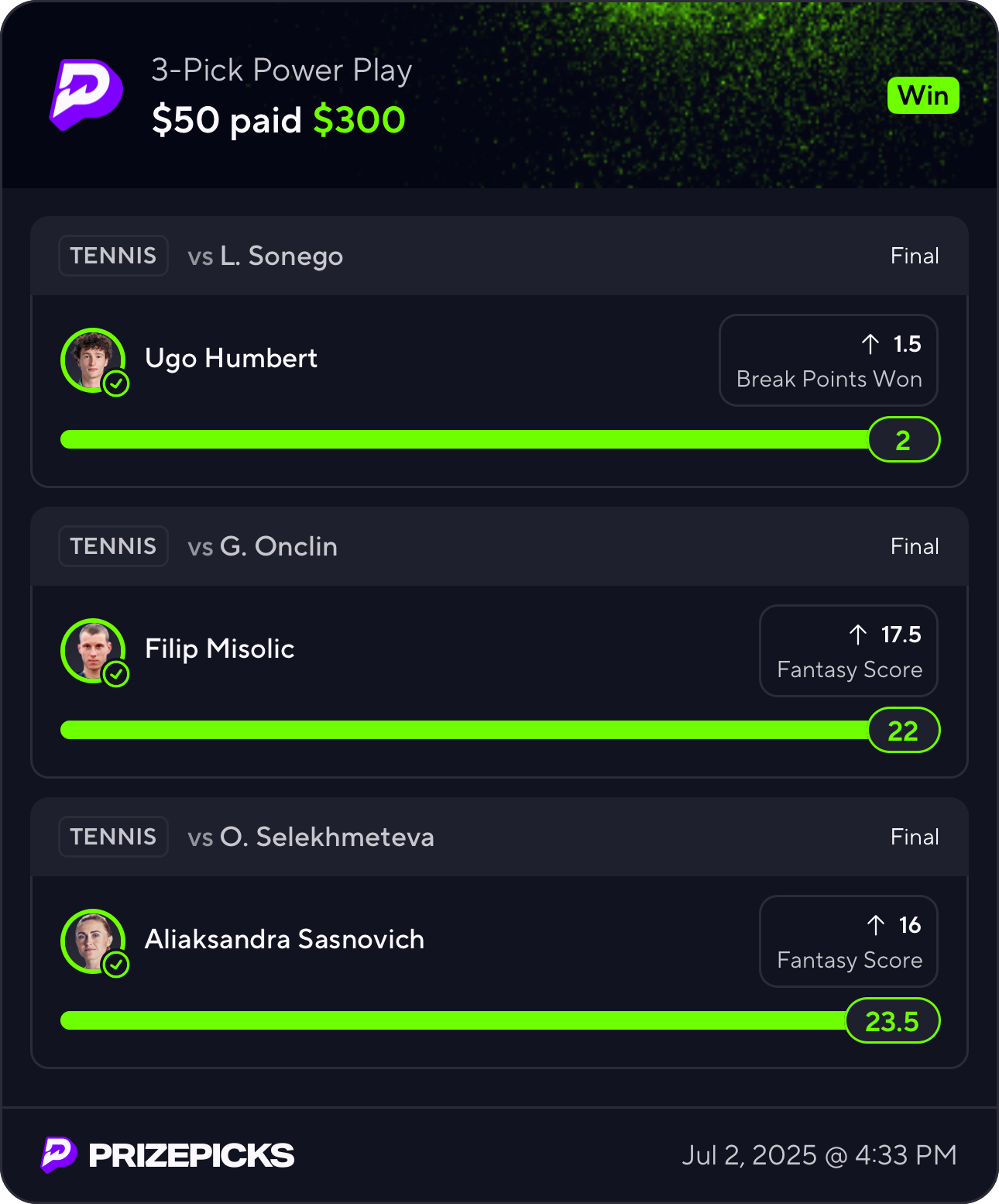Viewport: 999px width, 1204px height.
Task: Click the green checkmark on Humbert's avatar
Action: 116,384
